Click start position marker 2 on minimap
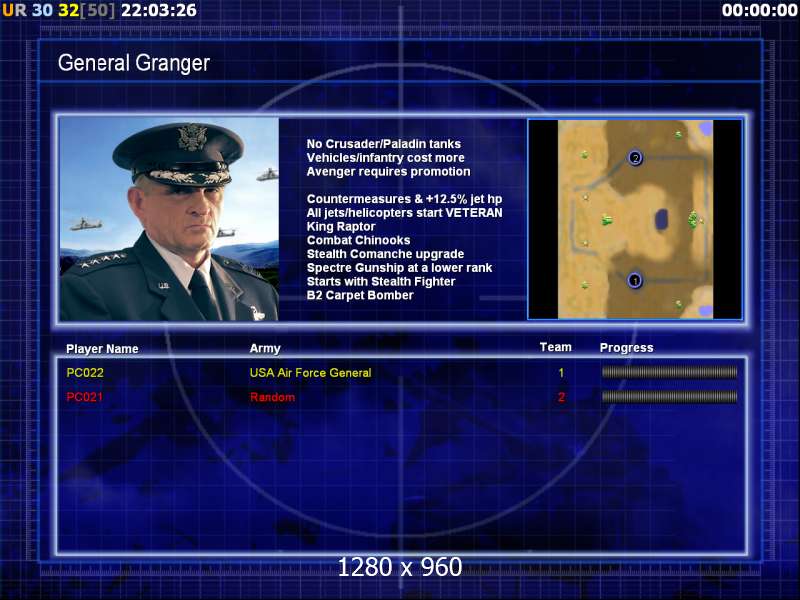Screen dimensions: 800x600 click(x=635, y=158)
